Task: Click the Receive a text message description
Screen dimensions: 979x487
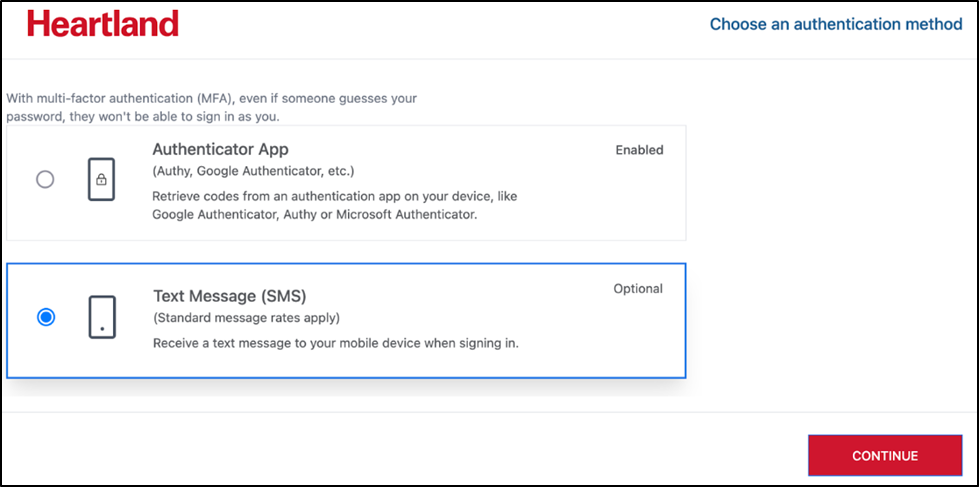Action: point(336,343)
